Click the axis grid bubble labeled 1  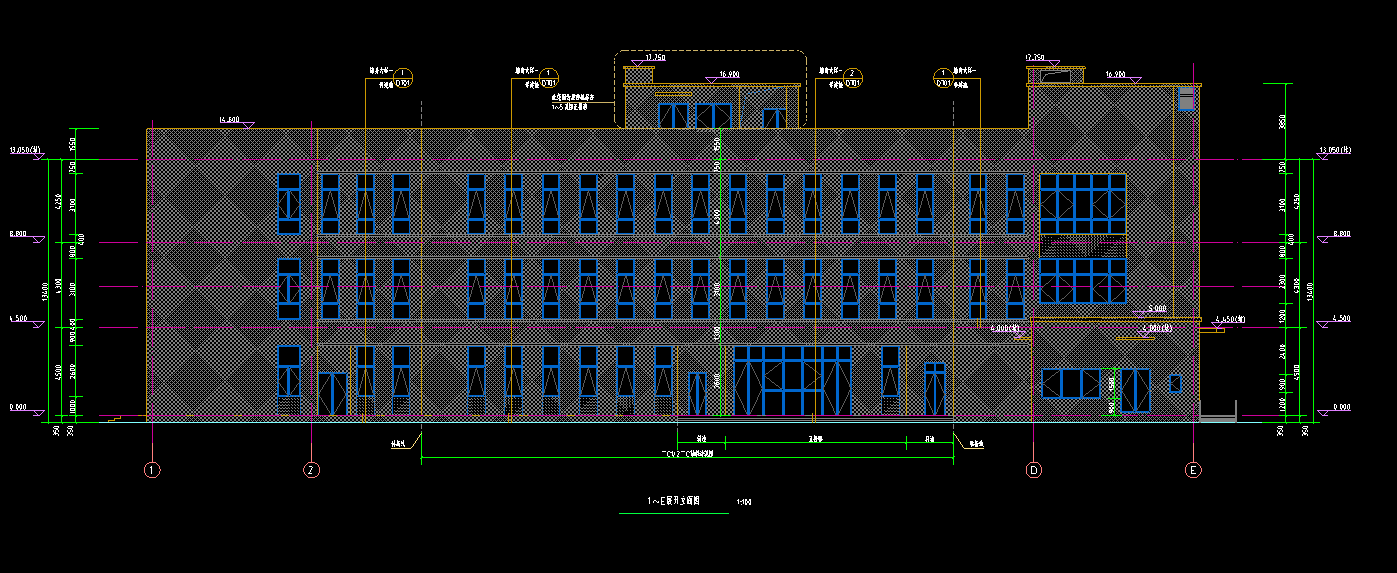(x=152, y=470)
